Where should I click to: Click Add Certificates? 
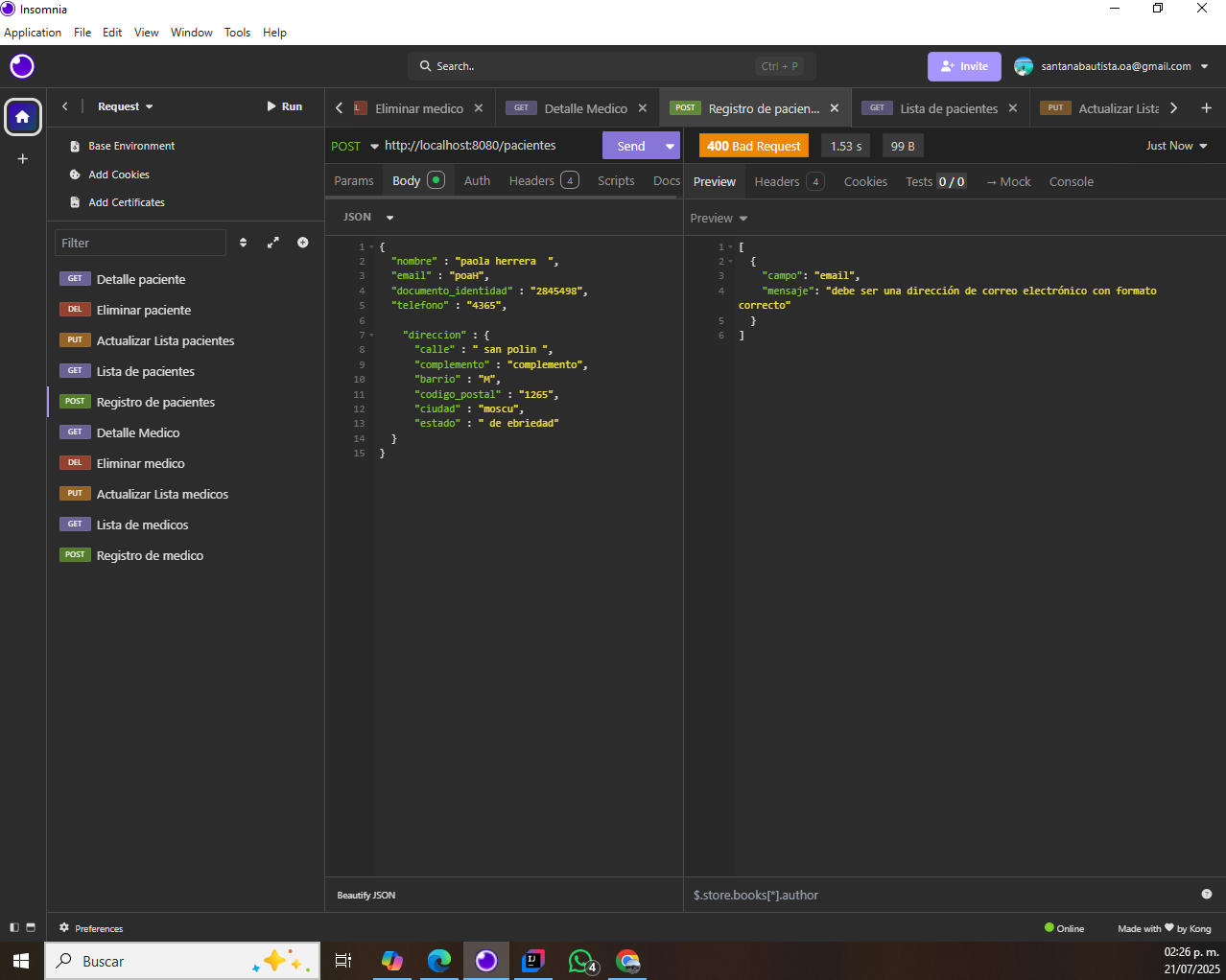coord(117,202)
